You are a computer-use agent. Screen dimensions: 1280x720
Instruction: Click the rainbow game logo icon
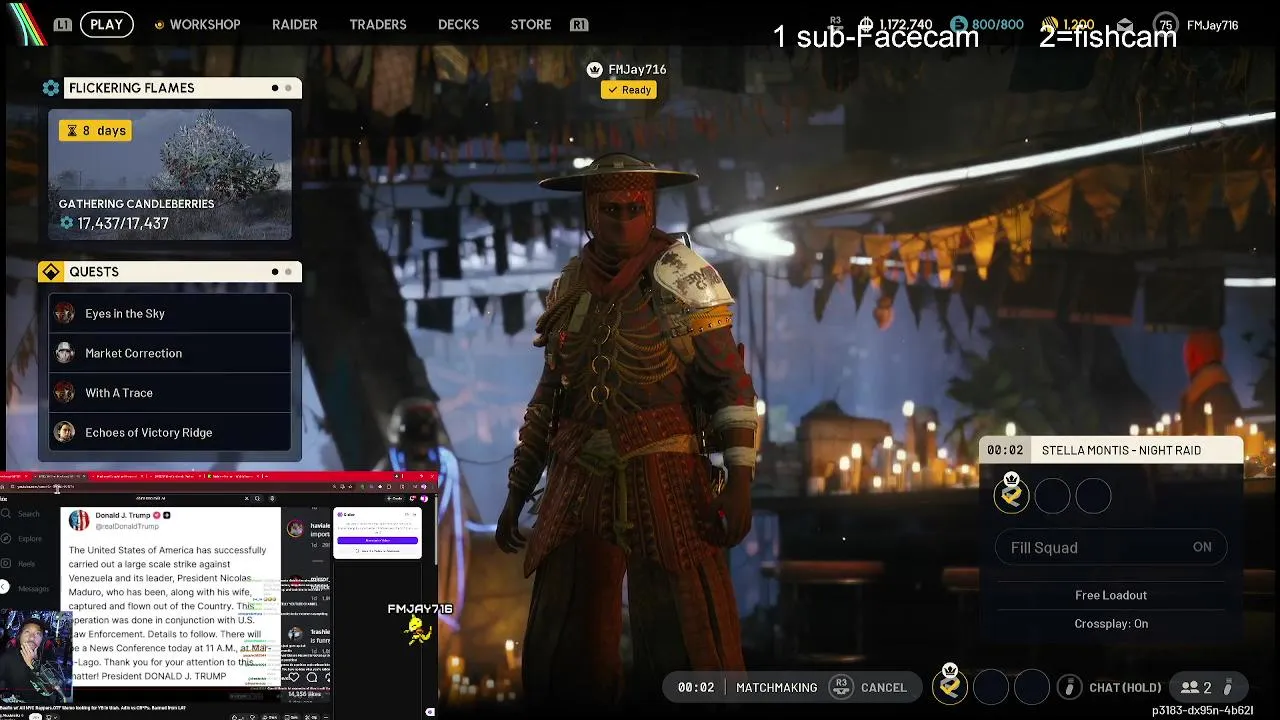click(x=28, y=24)
